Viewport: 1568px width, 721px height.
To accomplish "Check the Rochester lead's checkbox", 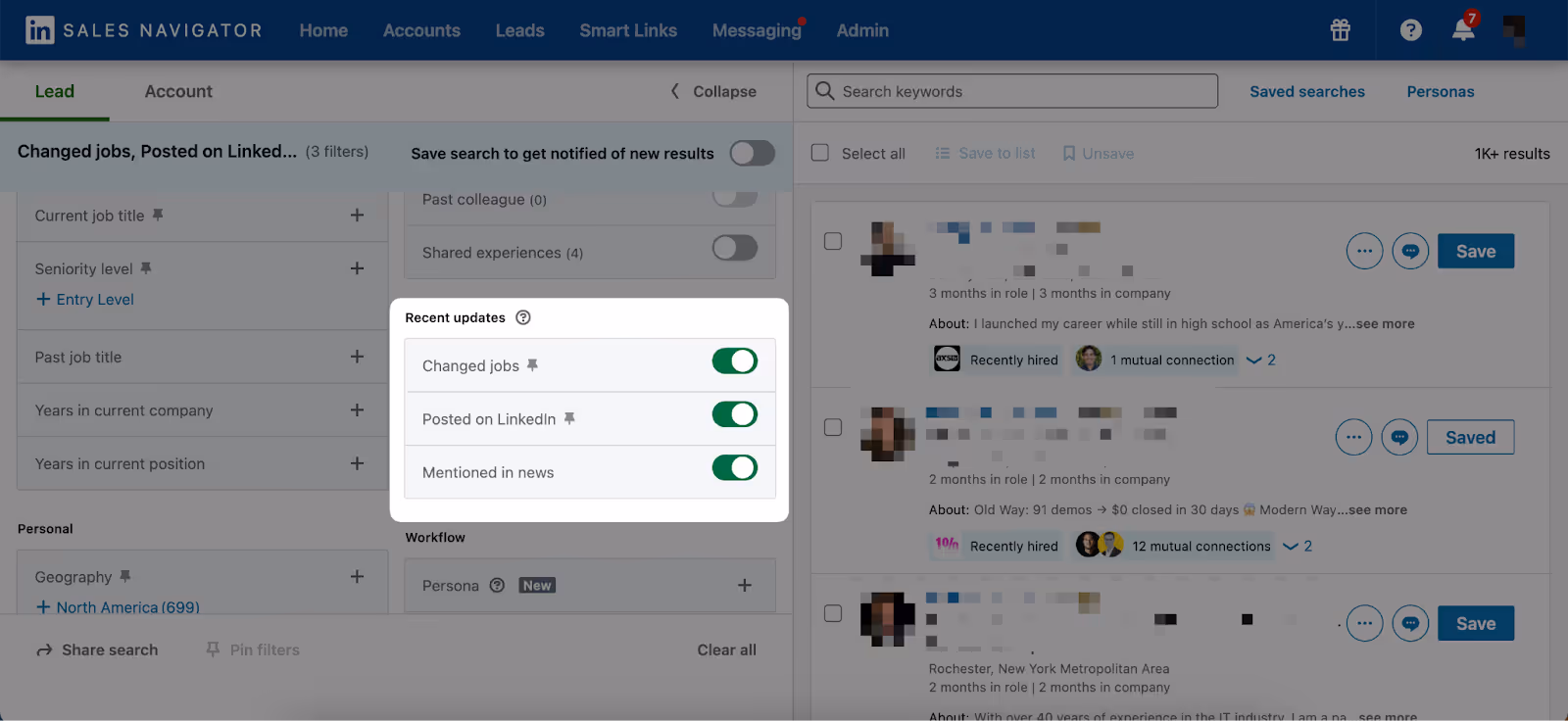I will (x=833, y=613).
